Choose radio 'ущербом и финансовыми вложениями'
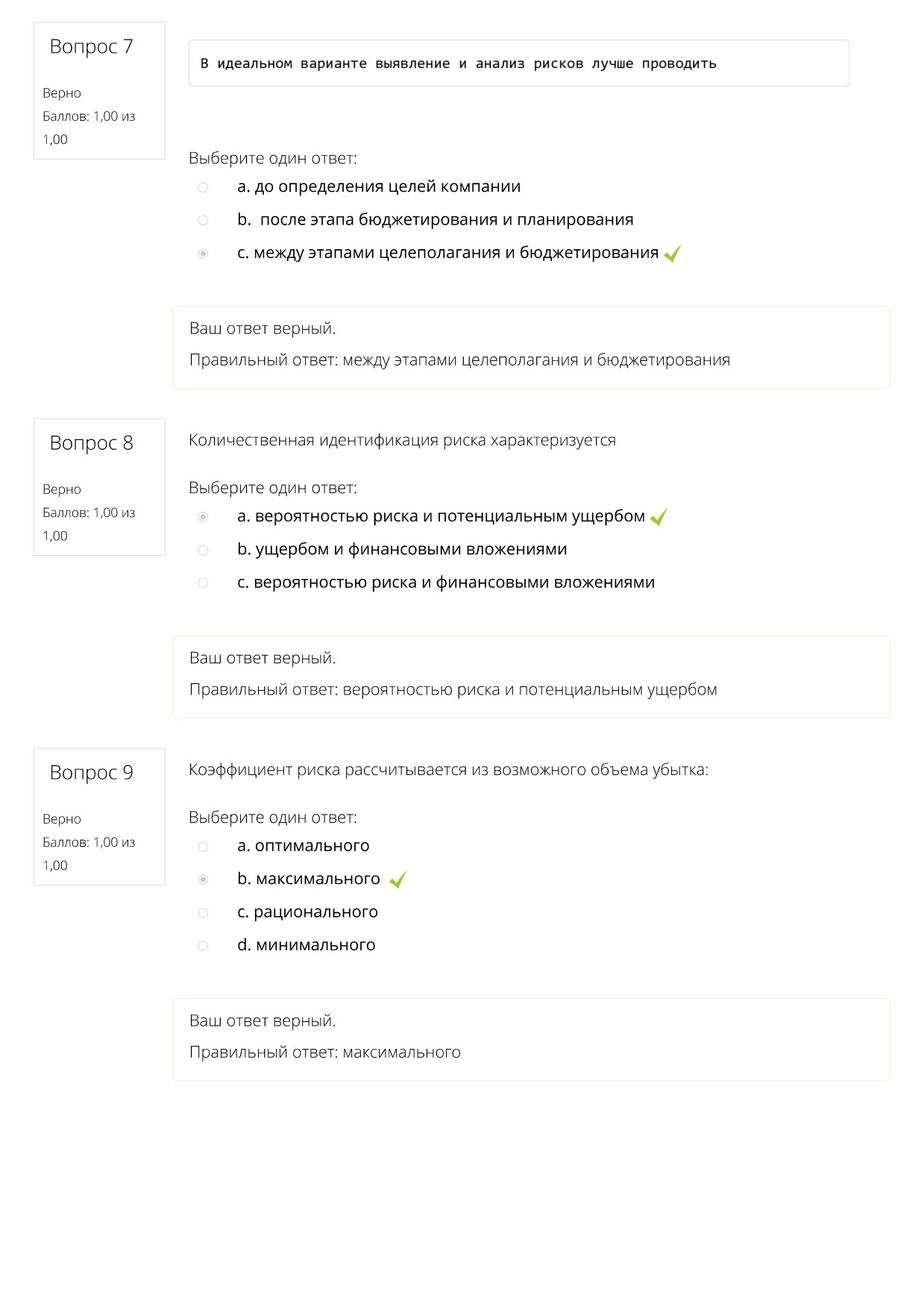 (x=203, y=550)
